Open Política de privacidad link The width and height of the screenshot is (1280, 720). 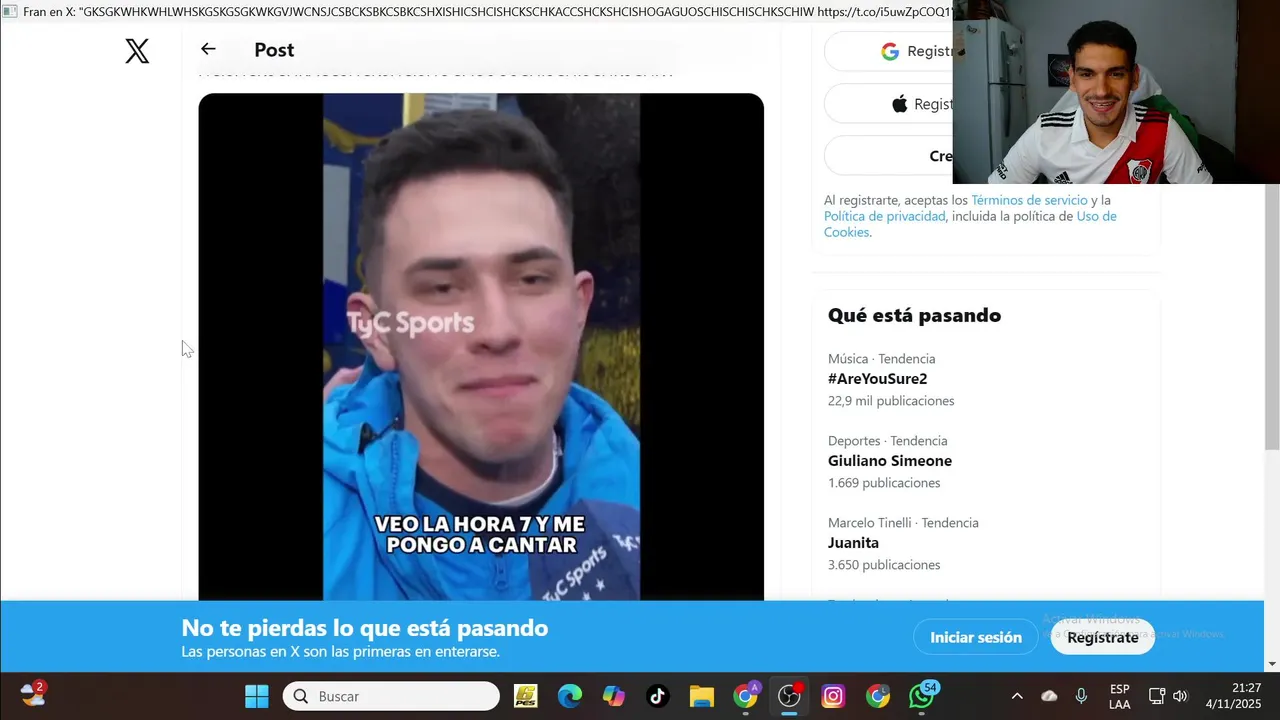884,216
